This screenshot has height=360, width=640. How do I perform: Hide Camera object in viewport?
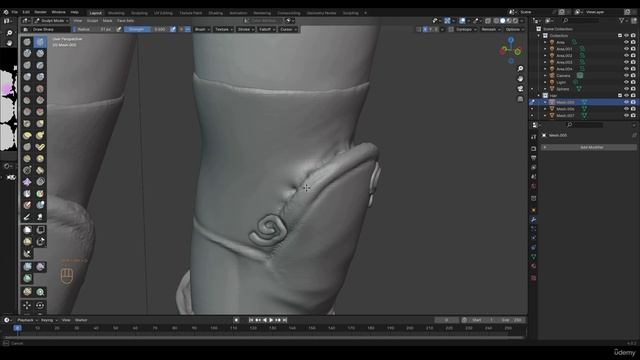click(x=626, y=76)
